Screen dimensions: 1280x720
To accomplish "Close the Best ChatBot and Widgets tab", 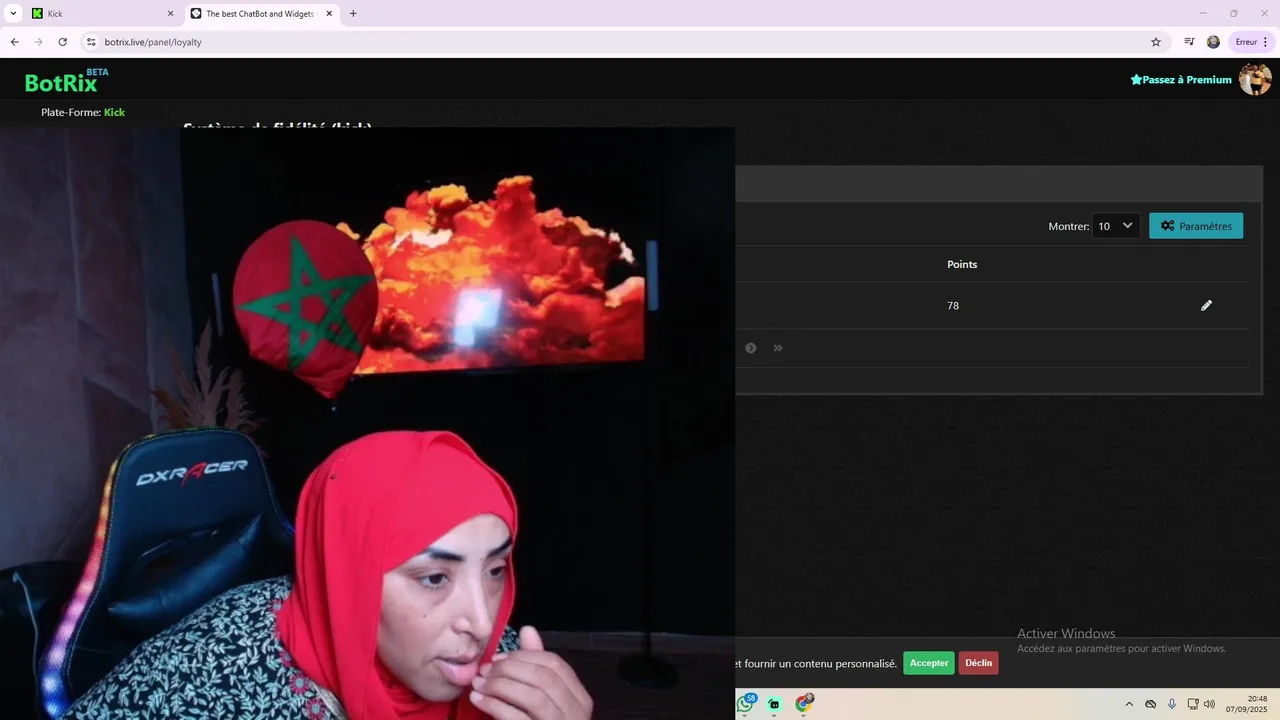I will (x=329, y=14).
